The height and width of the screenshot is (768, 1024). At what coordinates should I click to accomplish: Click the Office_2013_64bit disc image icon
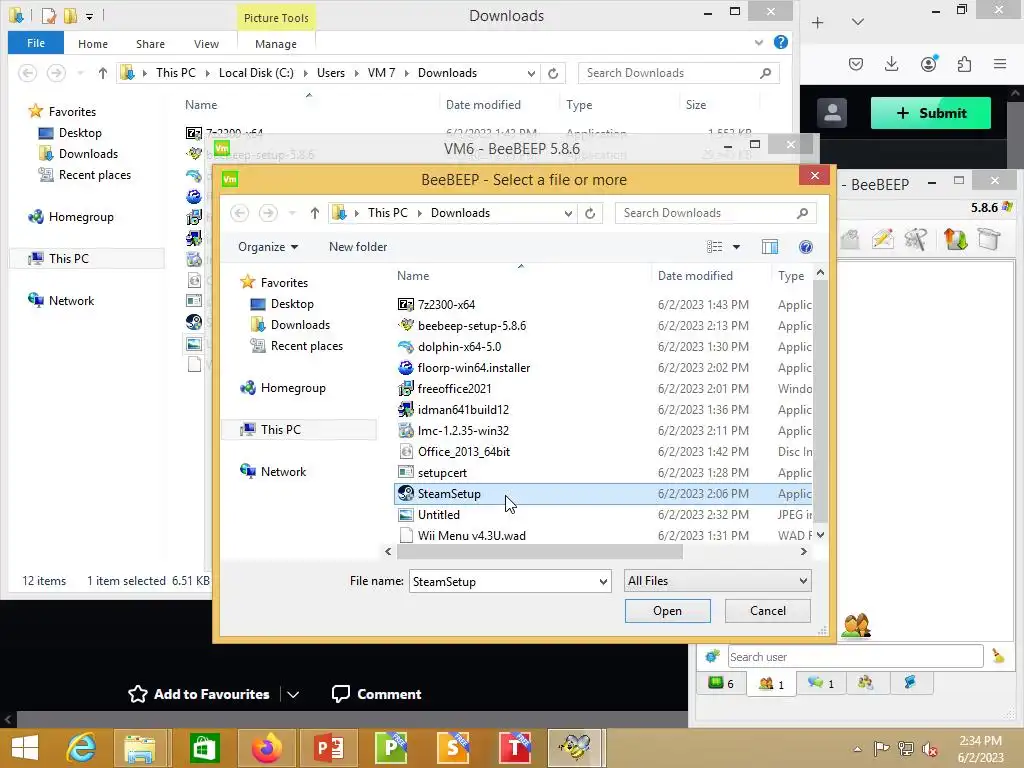point(406,451)
